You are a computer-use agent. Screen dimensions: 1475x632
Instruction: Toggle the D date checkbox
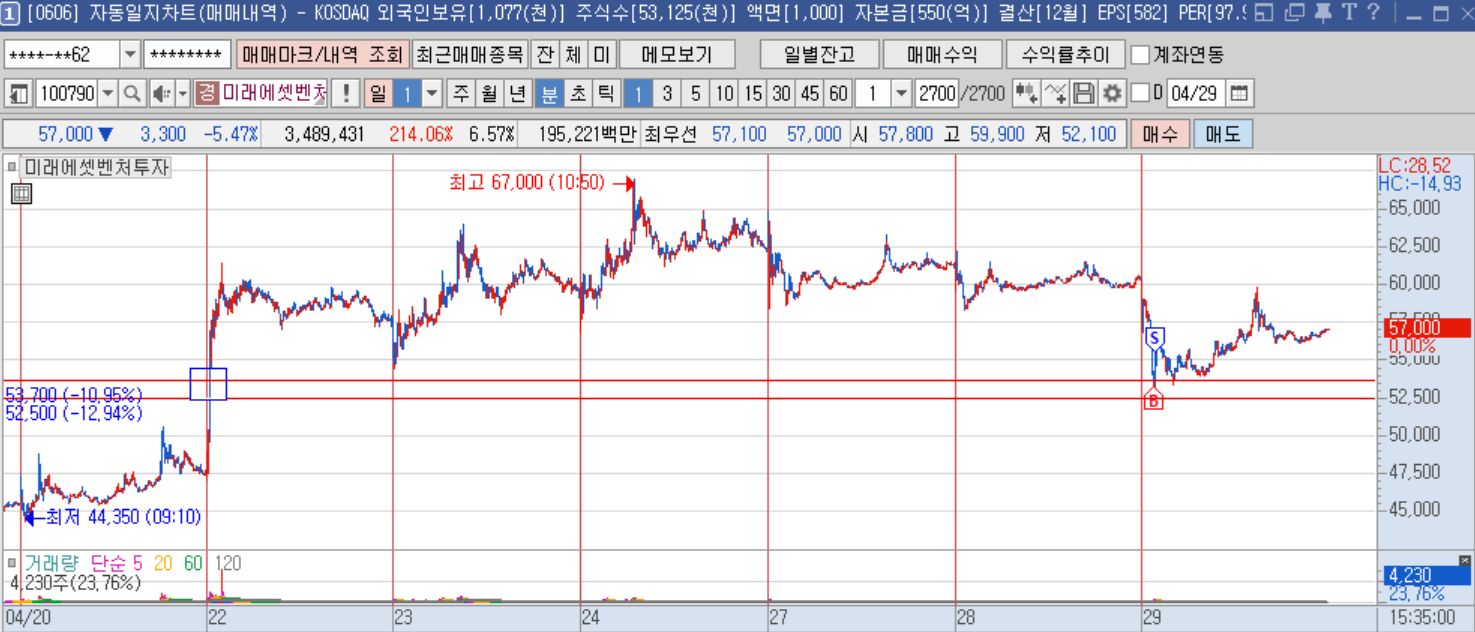[x=1140, y=94]
